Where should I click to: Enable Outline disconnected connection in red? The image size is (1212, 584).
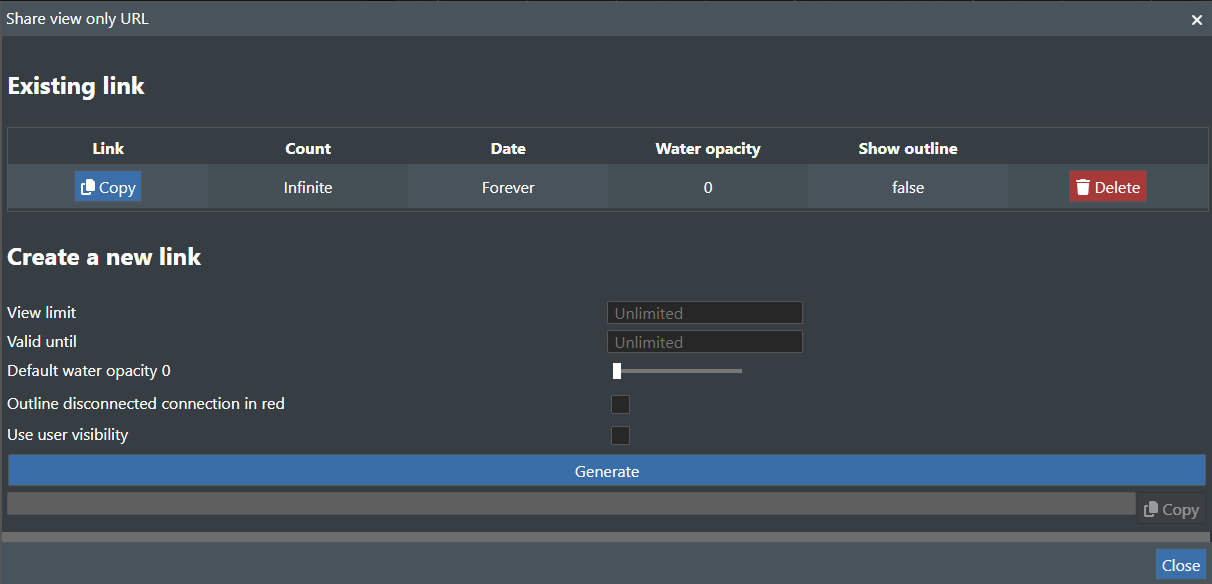tap(620, 404)
